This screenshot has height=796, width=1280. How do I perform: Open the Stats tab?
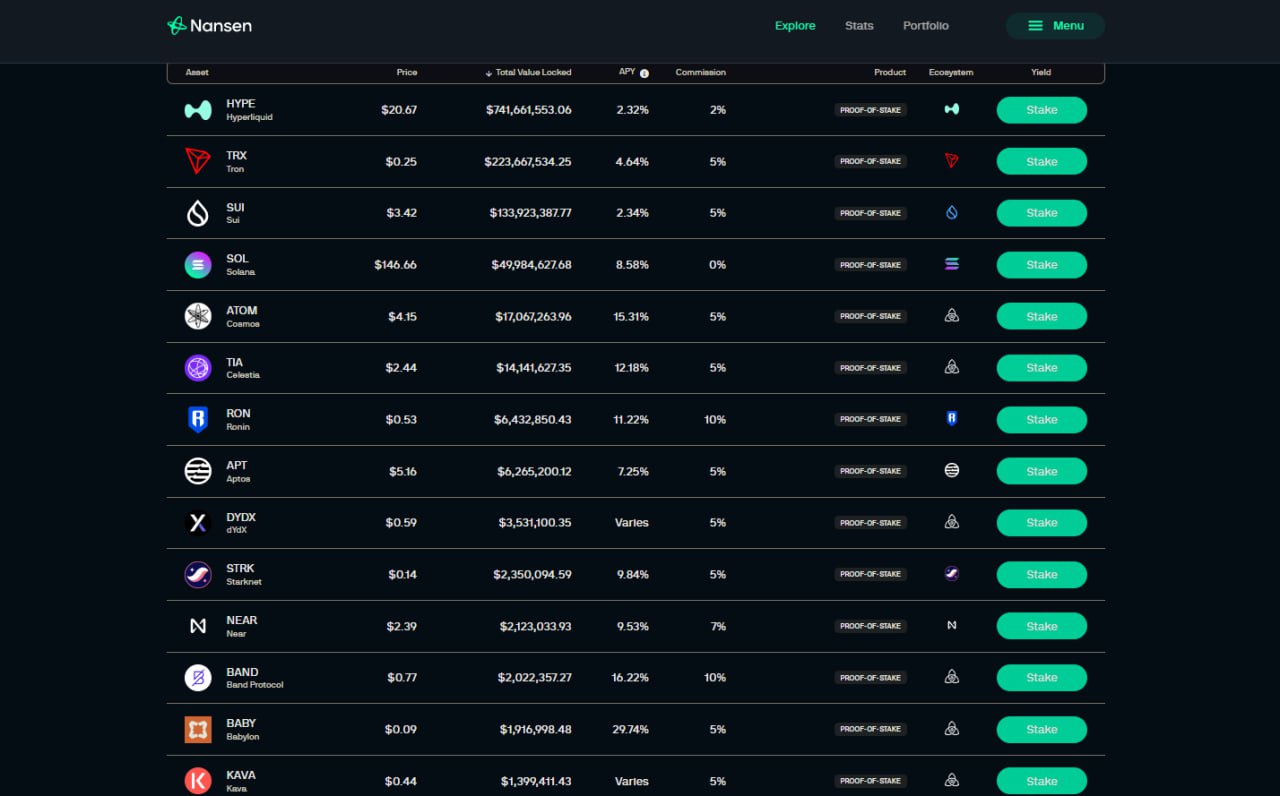coord(859,26)
